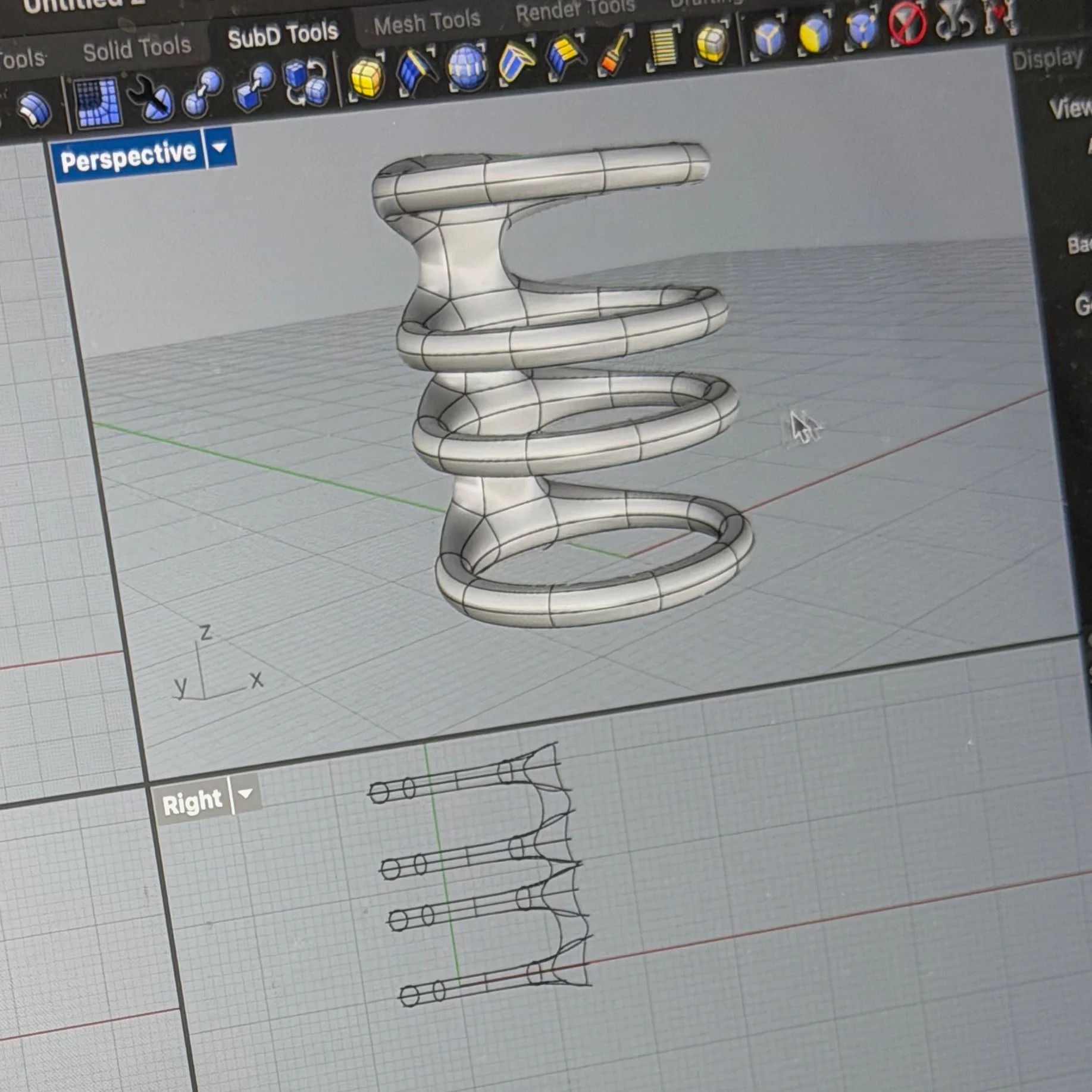Switch to the Solid Tools tab

point(137,48)
